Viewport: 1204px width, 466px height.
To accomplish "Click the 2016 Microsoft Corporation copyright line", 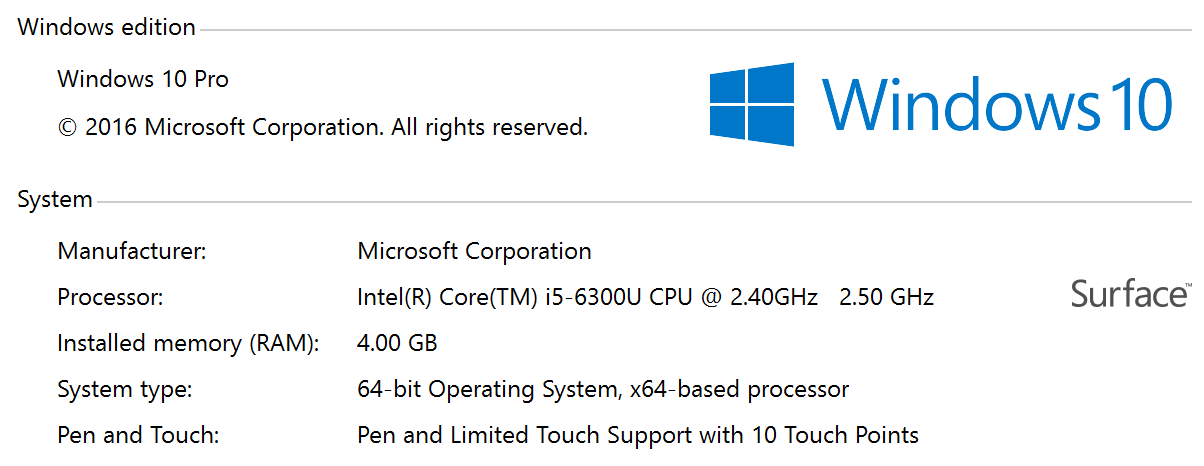I will [323, 127].
